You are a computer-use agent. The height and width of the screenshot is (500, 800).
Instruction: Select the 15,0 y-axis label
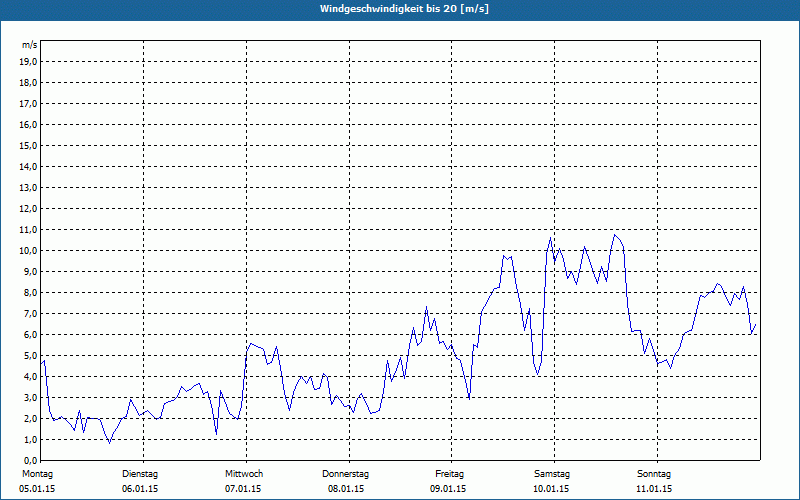tap(28, 145)
